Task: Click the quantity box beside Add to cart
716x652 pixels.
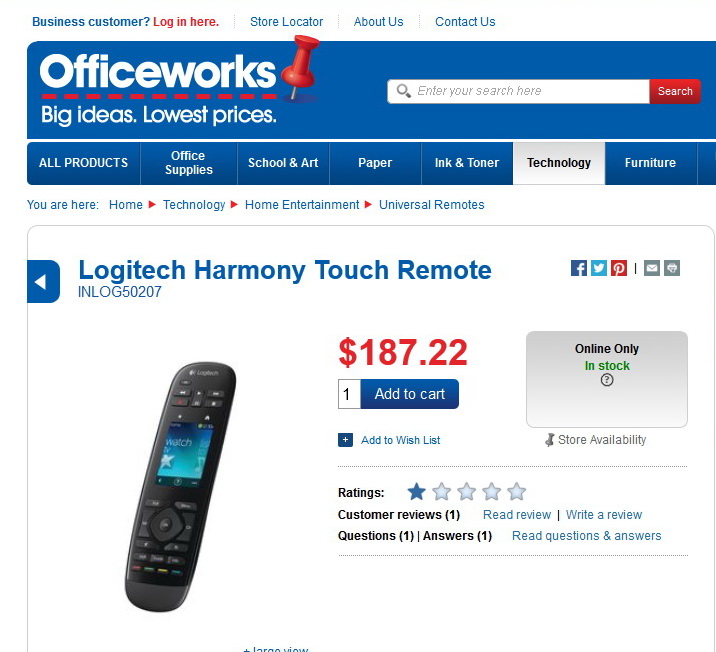Action: coord(349,394)
